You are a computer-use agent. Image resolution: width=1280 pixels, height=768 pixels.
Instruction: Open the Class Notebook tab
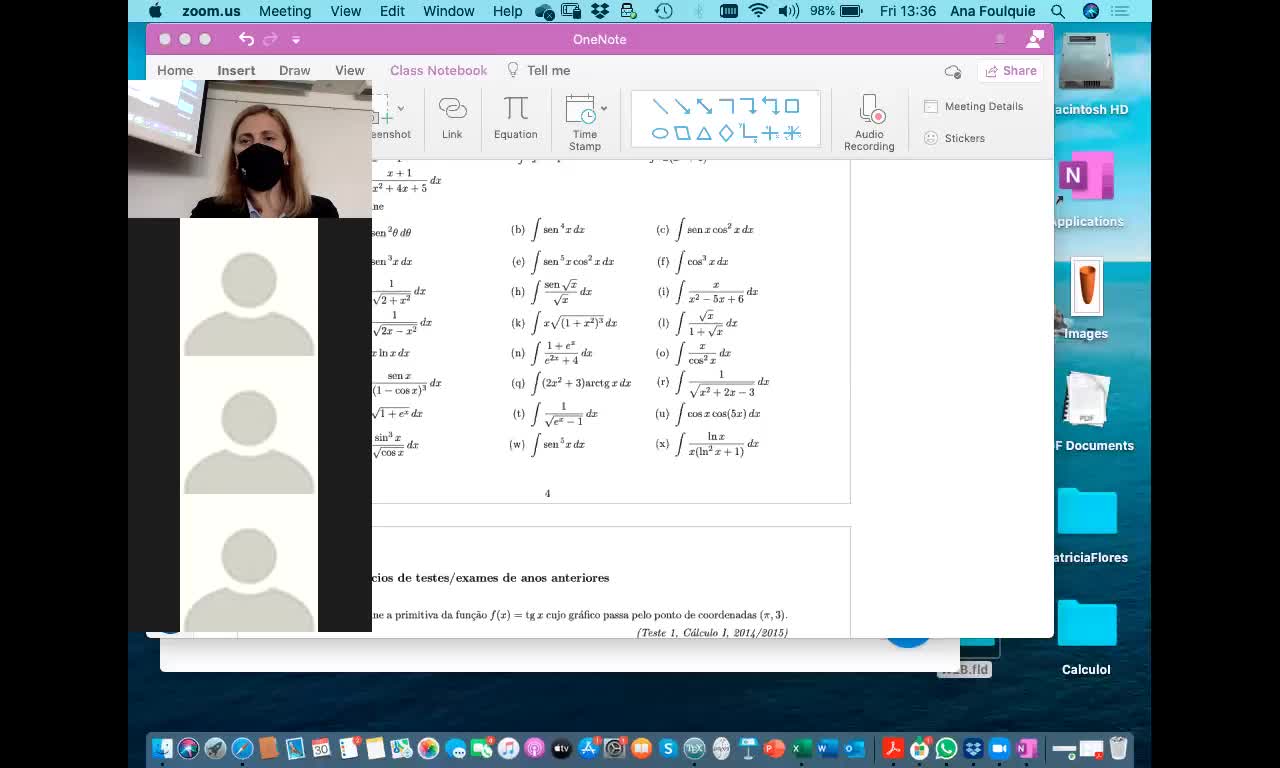tap(438, 70)
